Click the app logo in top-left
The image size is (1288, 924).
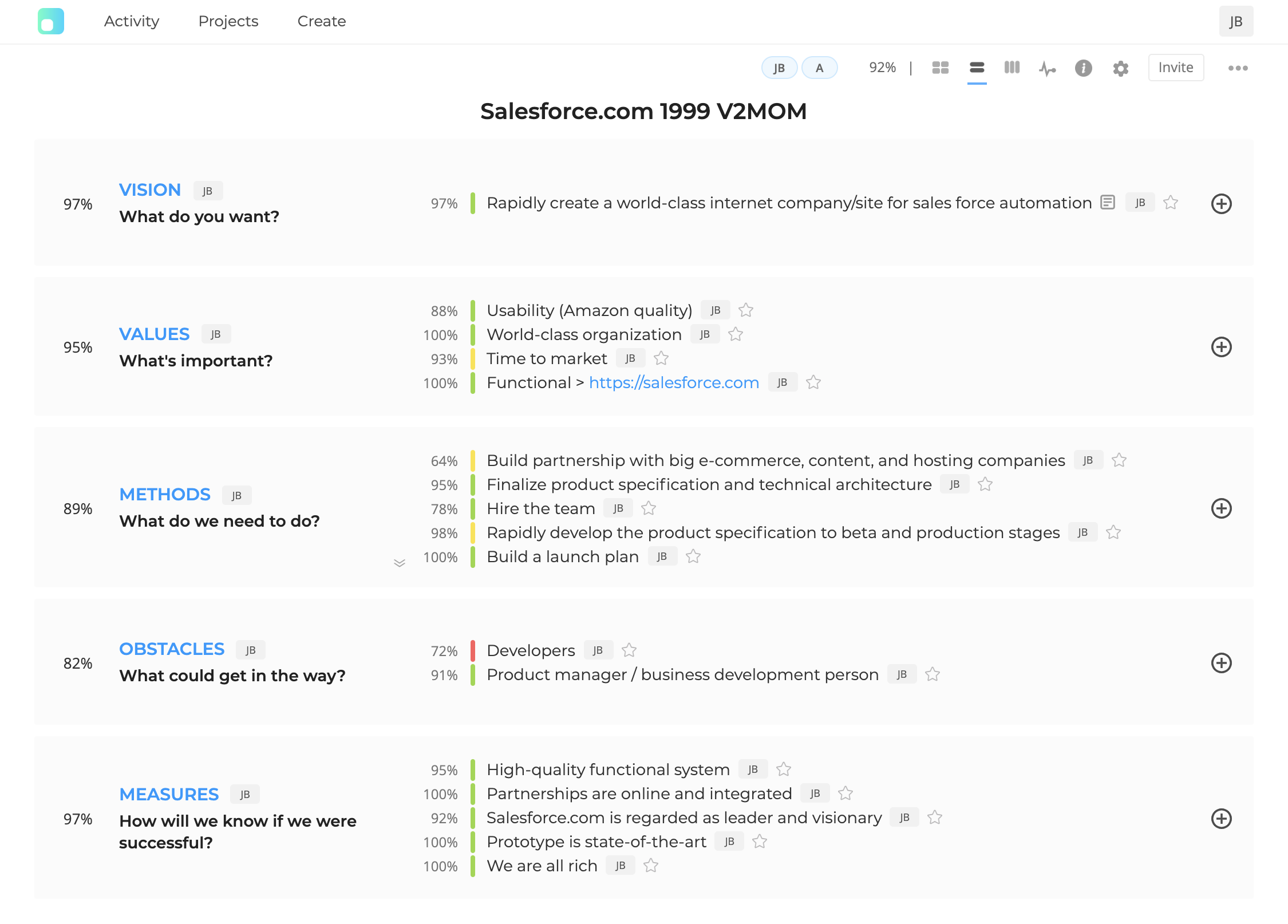click(x=51, y=21)
